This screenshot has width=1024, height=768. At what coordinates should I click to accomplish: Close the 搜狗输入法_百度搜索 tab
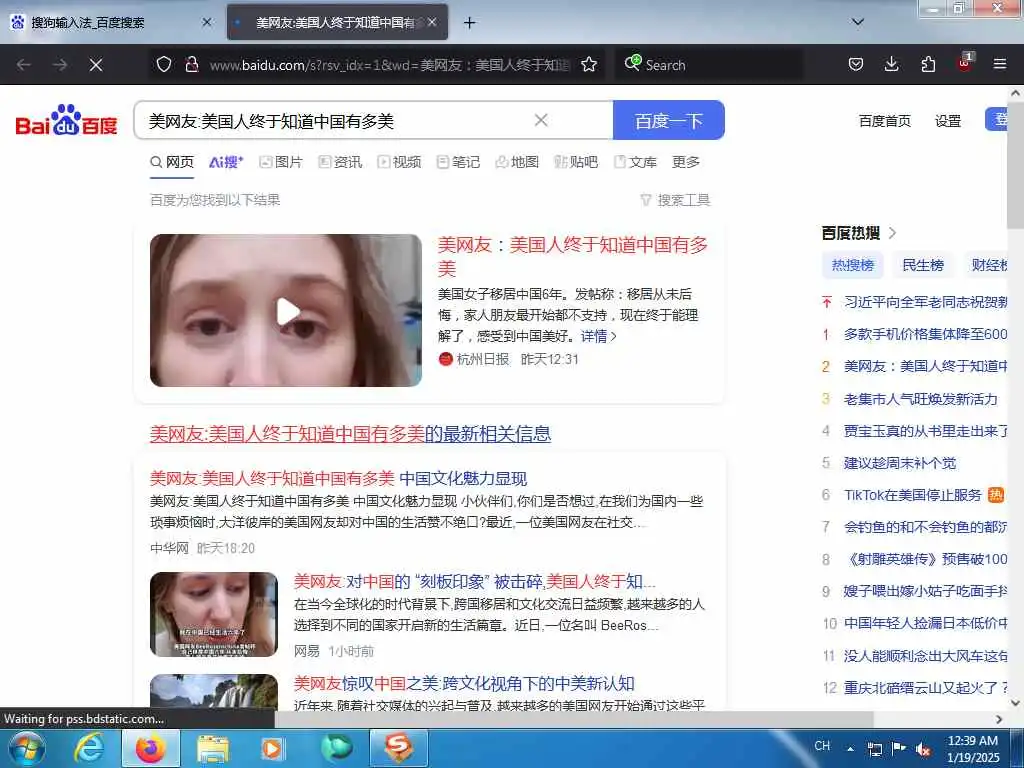tap(207, 22)
